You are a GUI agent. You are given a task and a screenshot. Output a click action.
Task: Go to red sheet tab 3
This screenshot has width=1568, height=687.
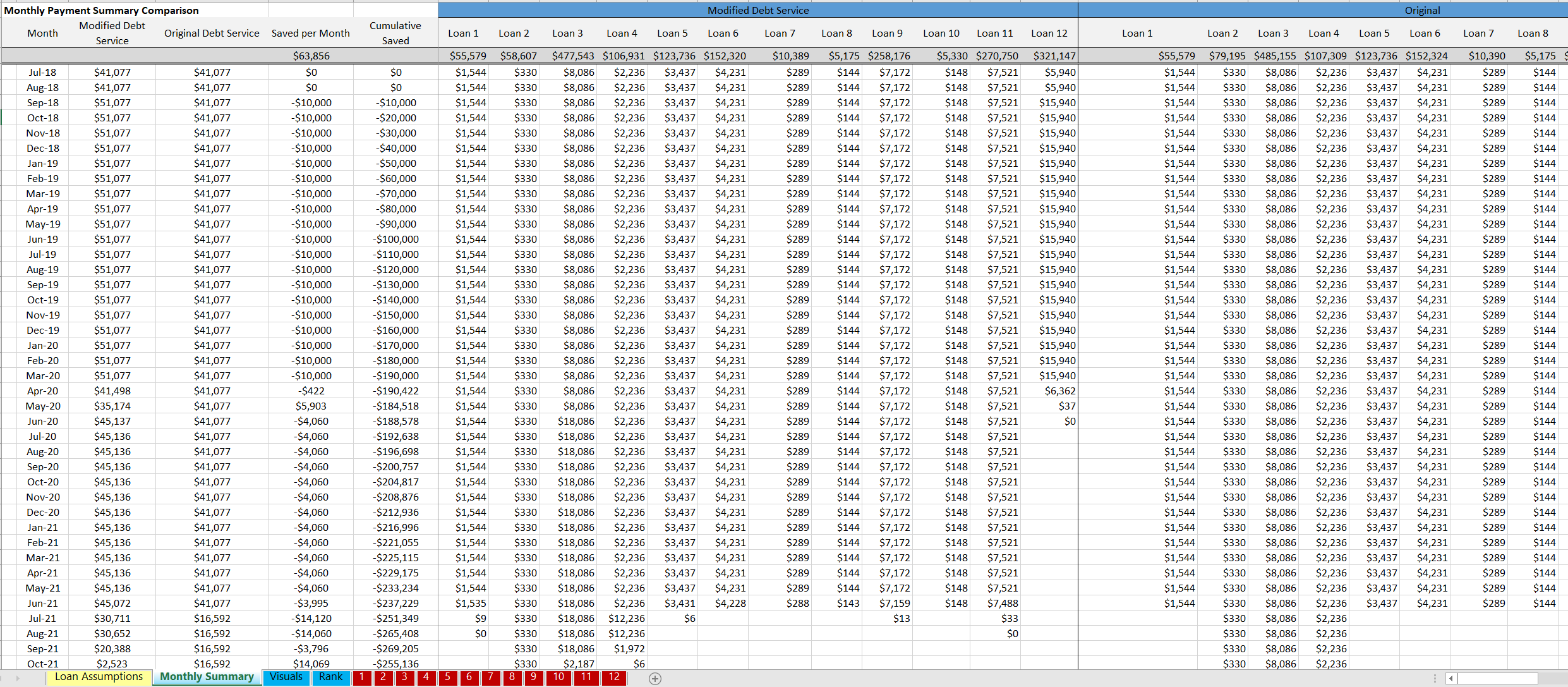[x=404, y=677]
